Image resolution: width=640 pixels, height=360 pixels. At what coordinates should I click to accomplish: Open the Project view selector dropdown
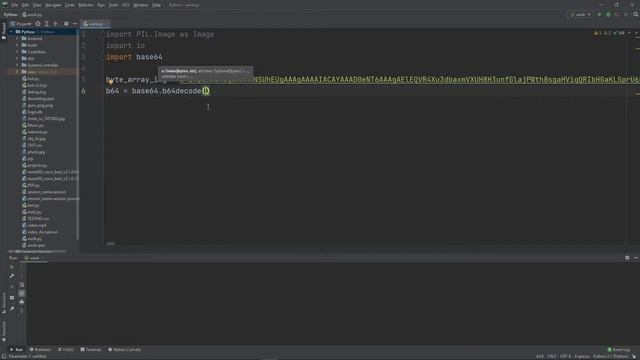tap(21, 24)
